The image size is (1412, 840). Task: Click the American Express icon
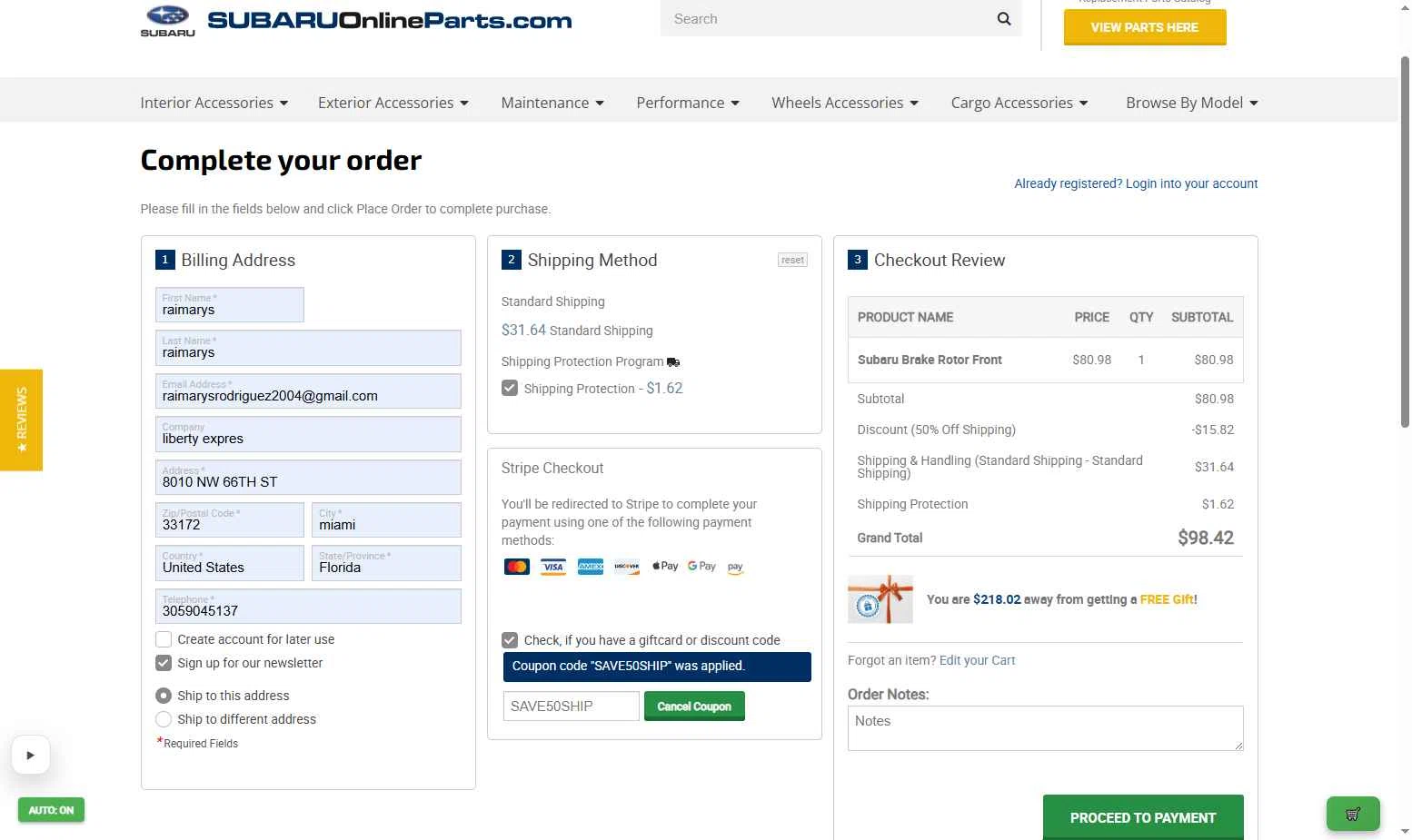point(591,567)
